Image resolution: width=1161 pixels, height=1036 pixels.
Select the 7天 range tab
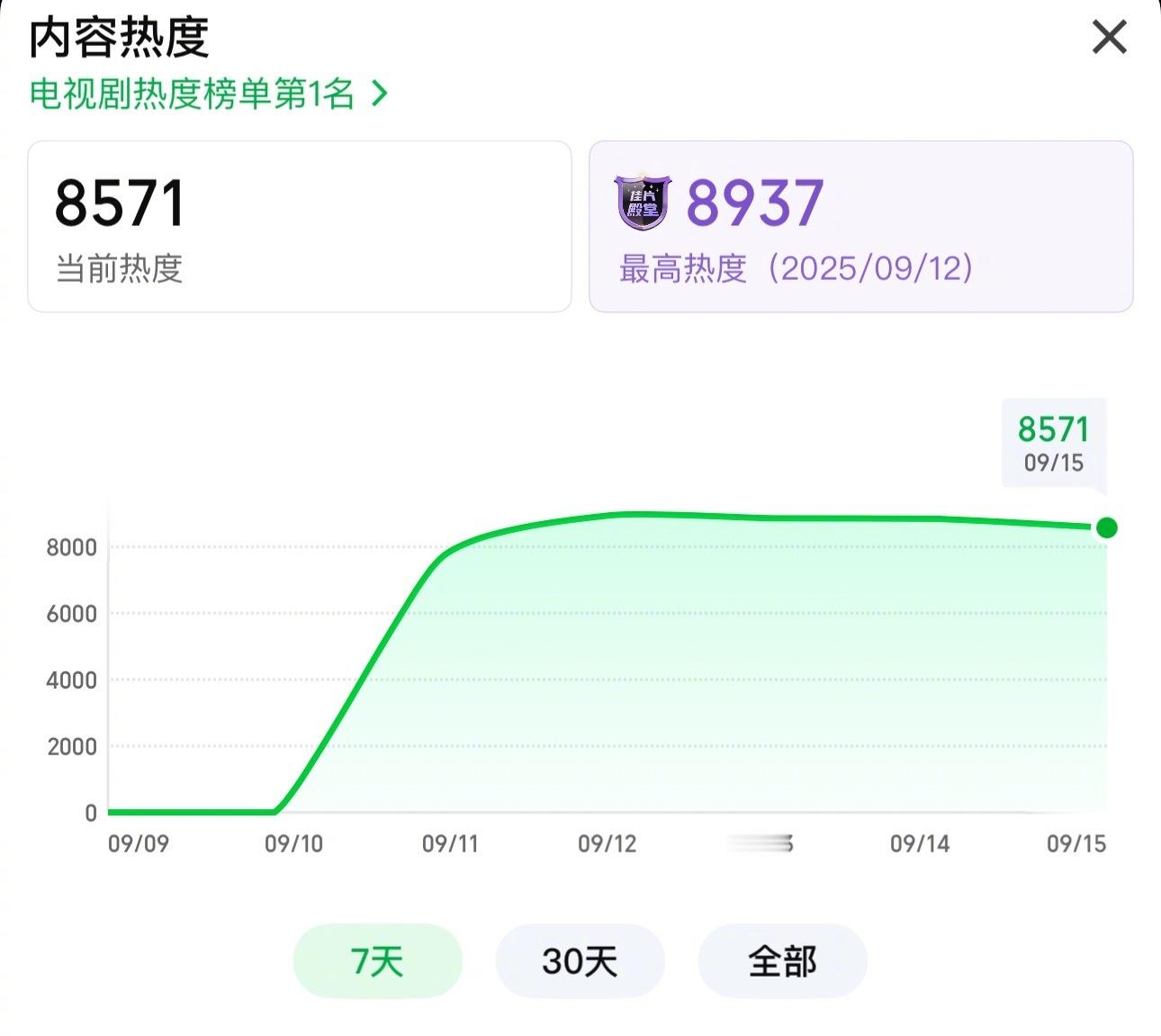tap(377, 960)
